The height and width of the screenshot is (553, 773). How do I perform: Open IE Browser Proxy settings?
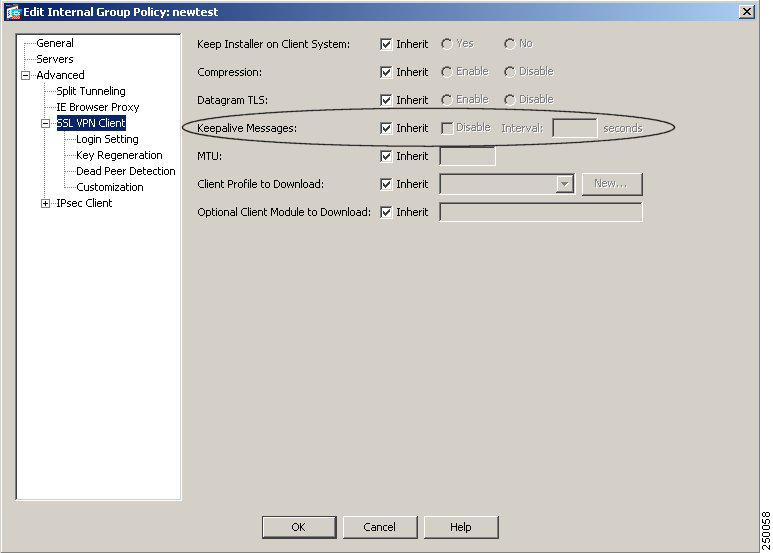98,107
